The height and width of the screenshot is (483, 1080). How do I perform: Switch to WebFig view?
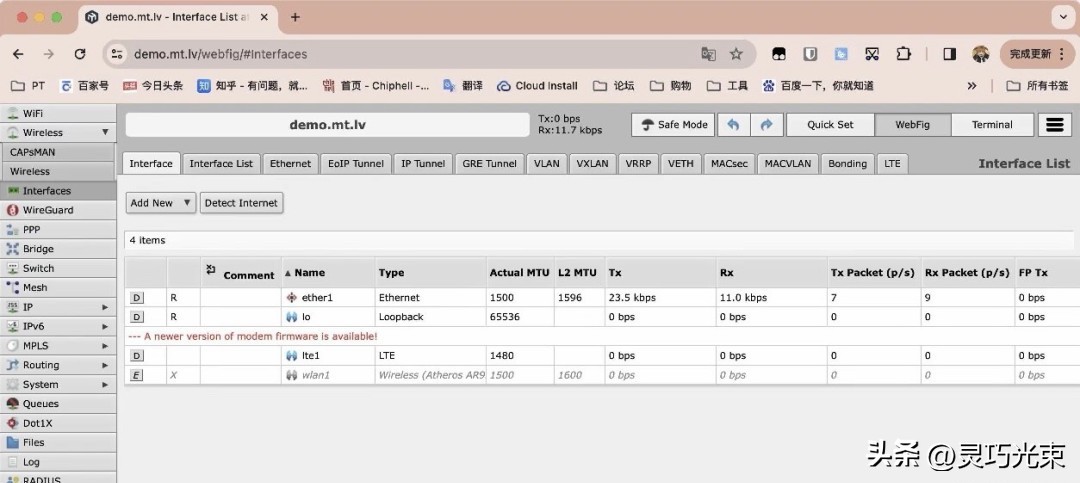click(x=913, y=125)
